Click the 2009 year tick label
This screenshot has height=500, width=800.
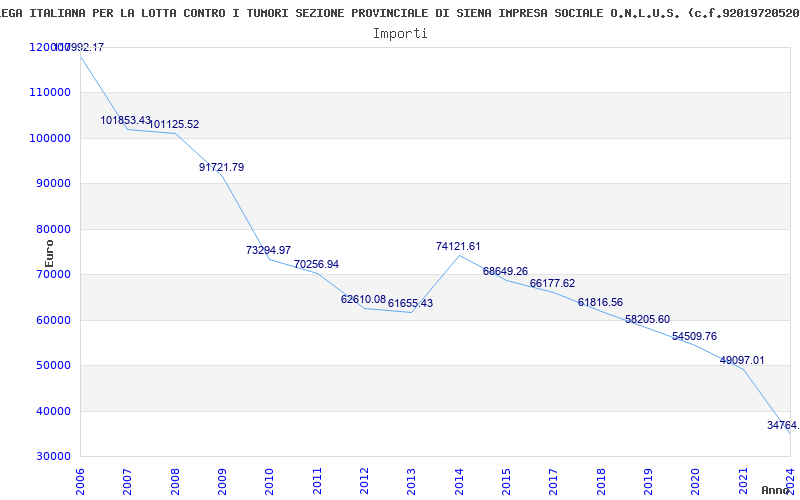click(x=222, y=482)
